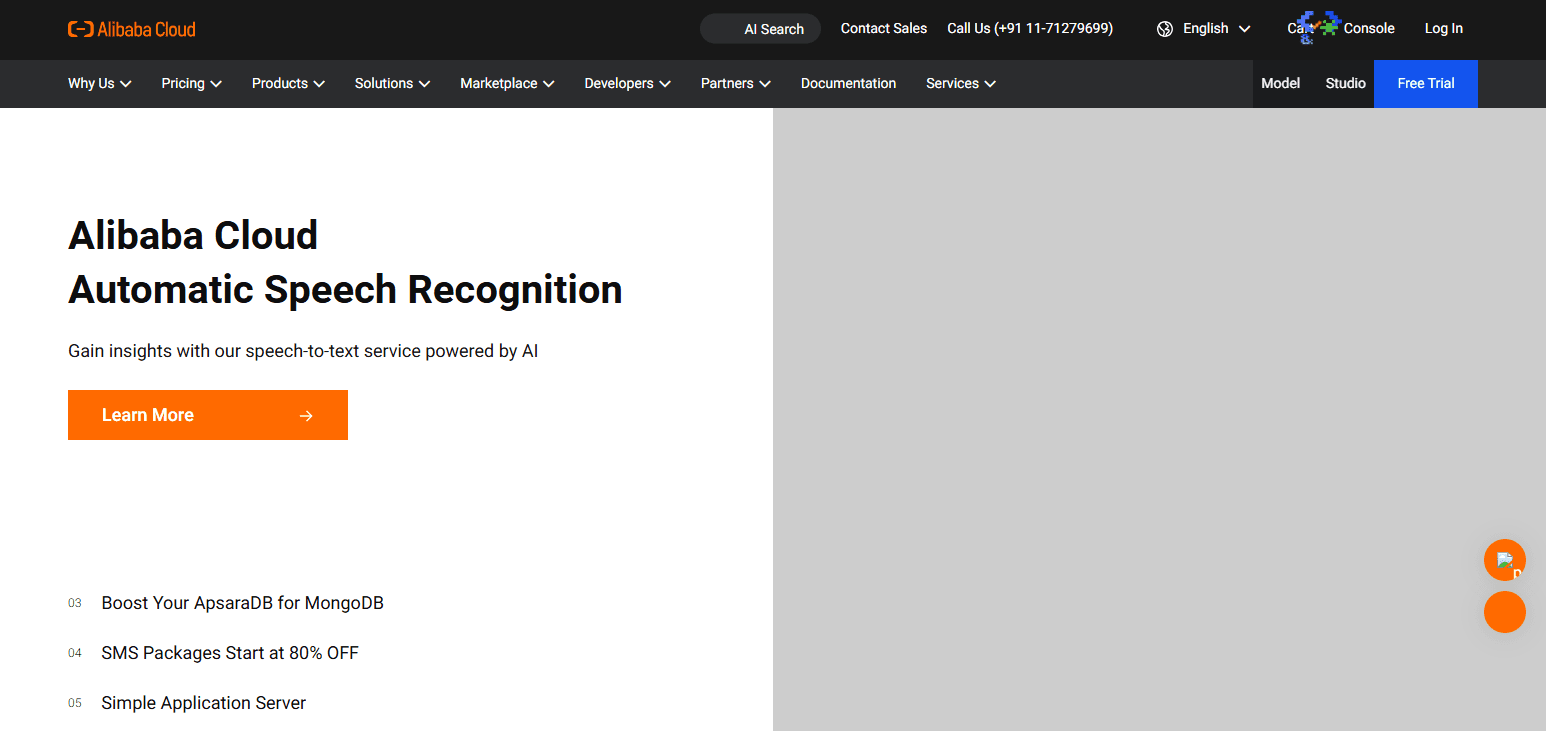This screenshot has height=731, width=1546.
Task: Select "SMS Packages Start at 80% OFF" item
Action: (x=230, y=653)
